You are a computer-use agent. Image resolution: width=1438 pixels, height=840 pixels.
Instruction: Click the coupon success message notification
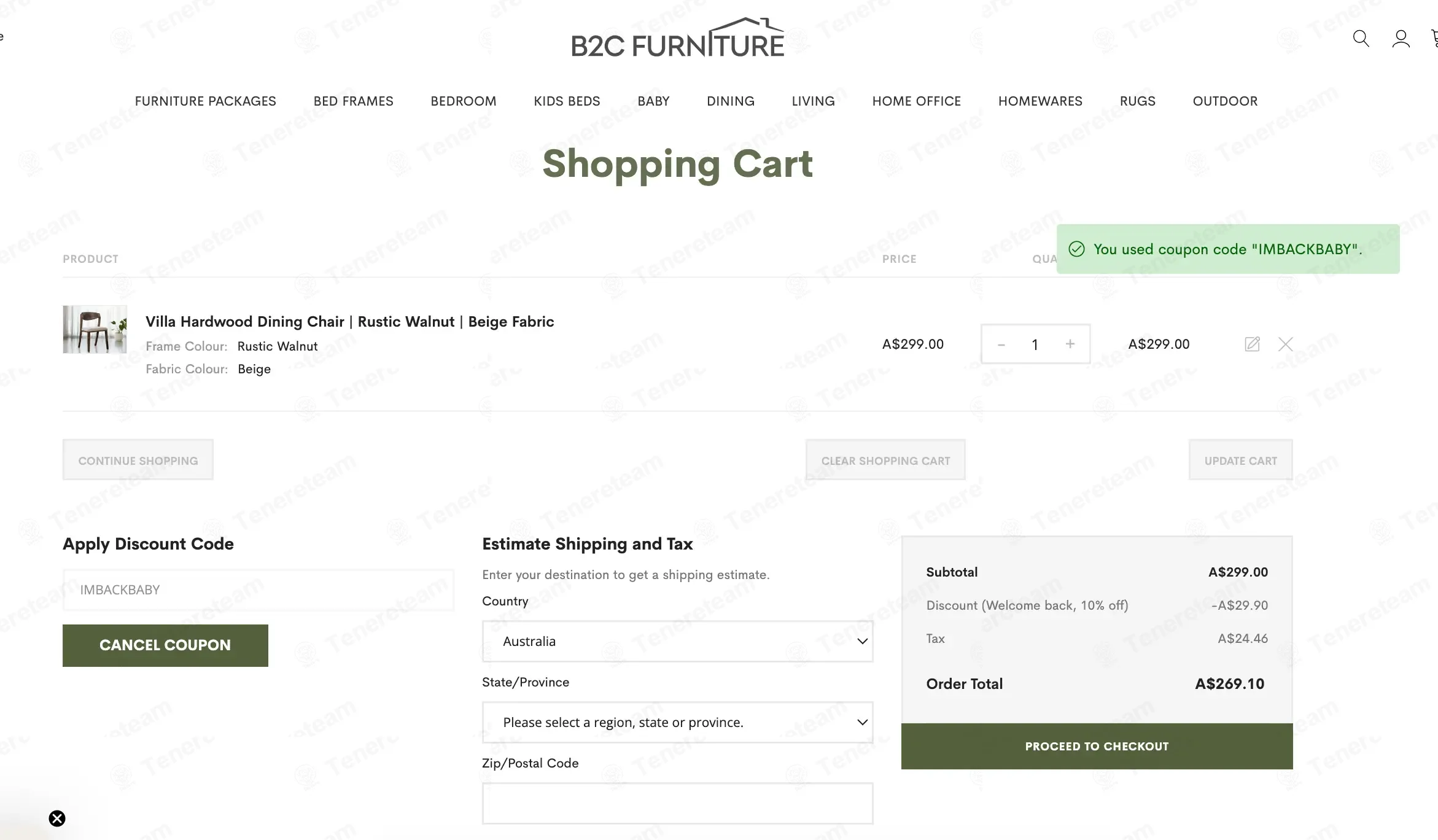coord(1228,249)
